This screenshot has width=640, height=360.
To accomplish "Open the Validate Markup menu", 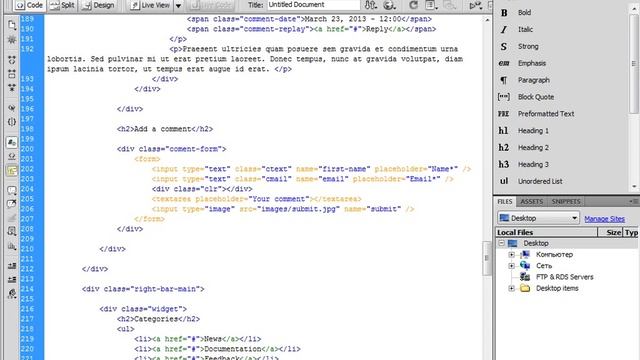I will 476,5.
